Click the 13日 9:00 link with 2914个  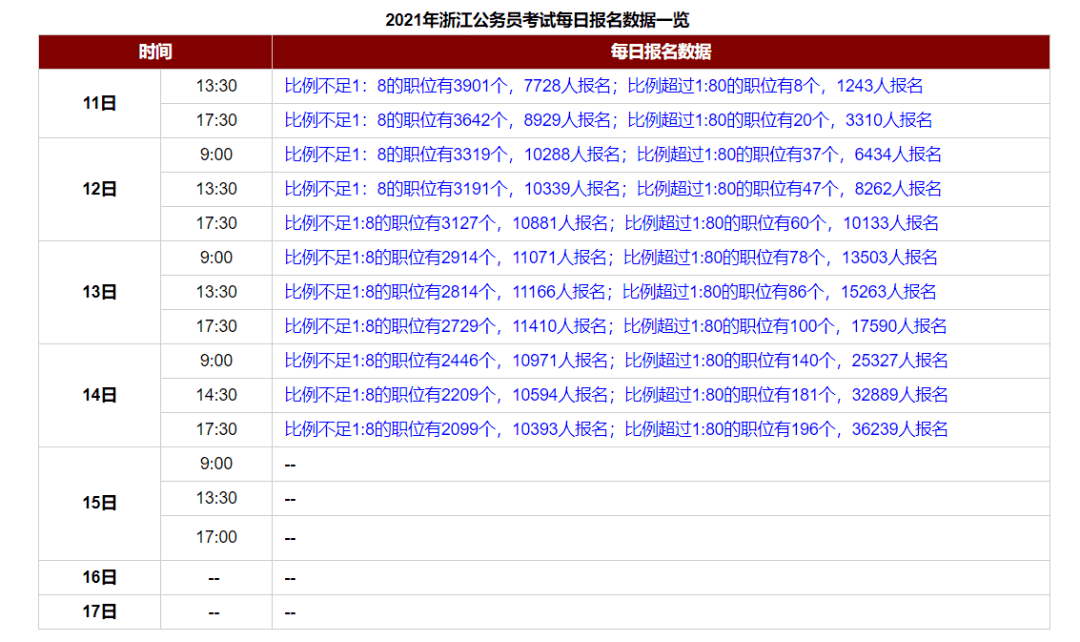click(x=611, y=258)
